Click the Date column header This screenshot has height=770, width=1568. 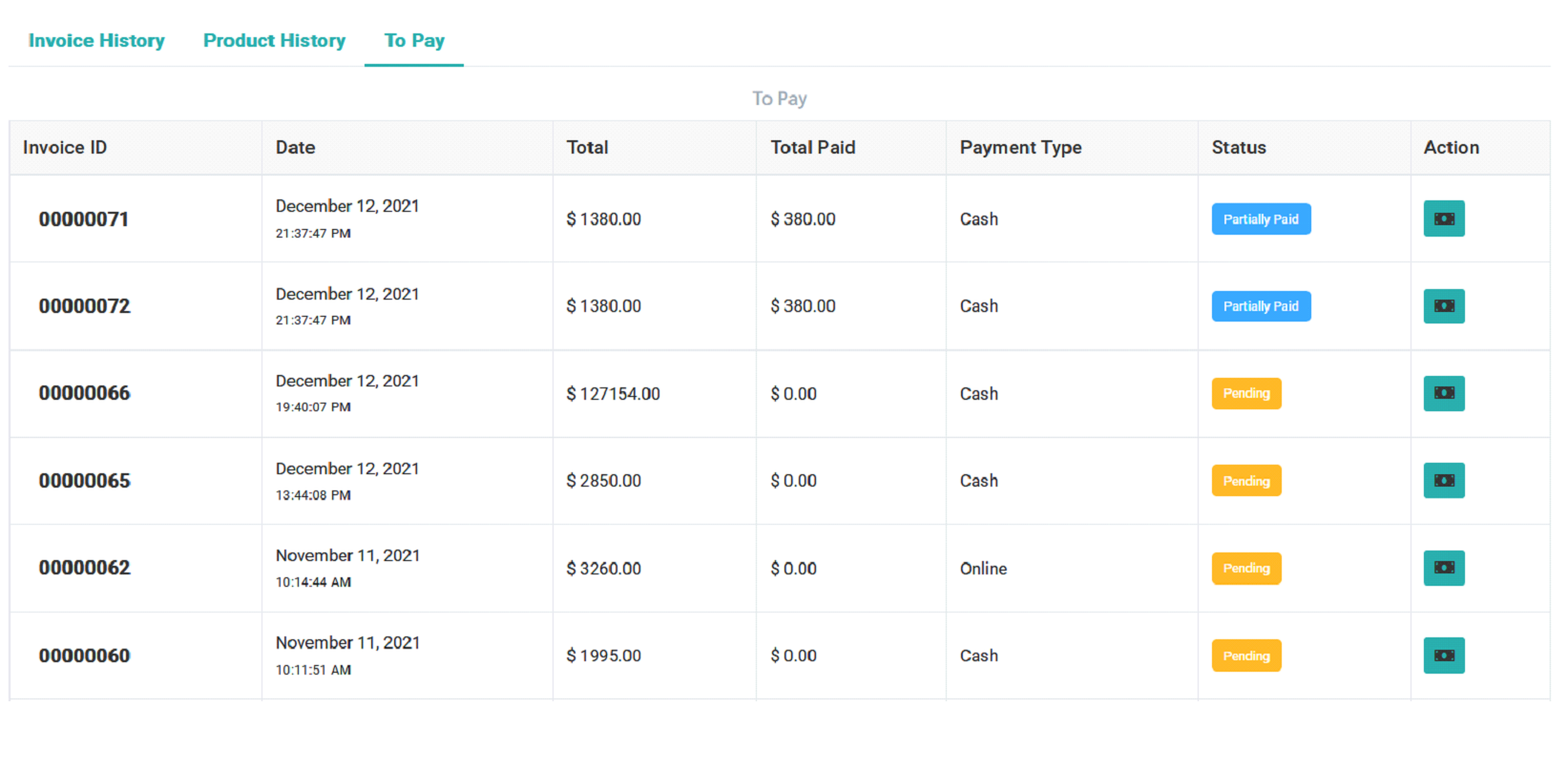coord(295,148)
